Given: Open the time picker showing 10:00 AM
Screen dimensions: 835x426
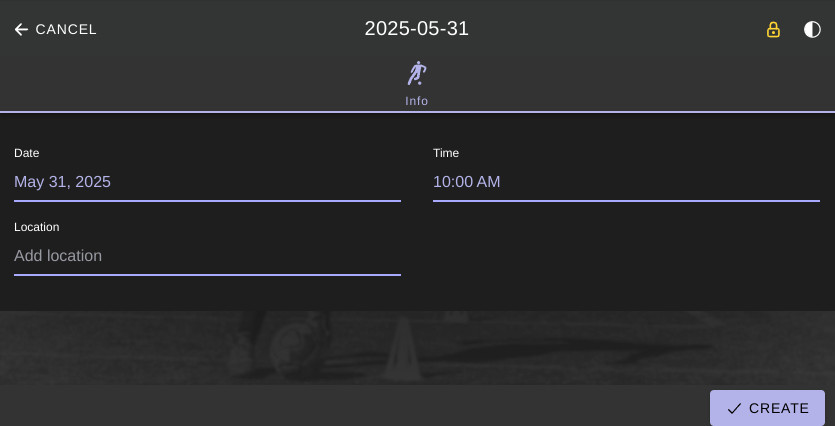Looking at the screenshot, I should pyautogui.click(x=626, y=182).
